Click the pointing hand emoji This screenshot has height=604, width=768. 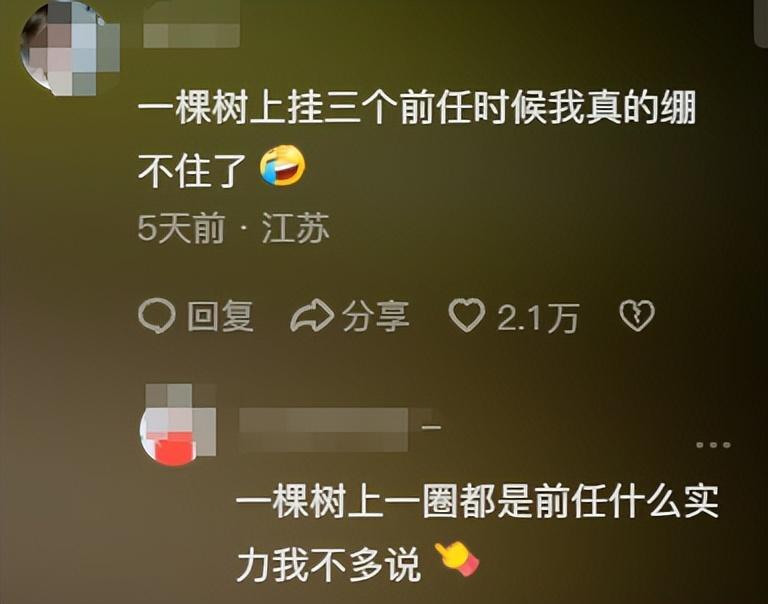pos(457,559)
